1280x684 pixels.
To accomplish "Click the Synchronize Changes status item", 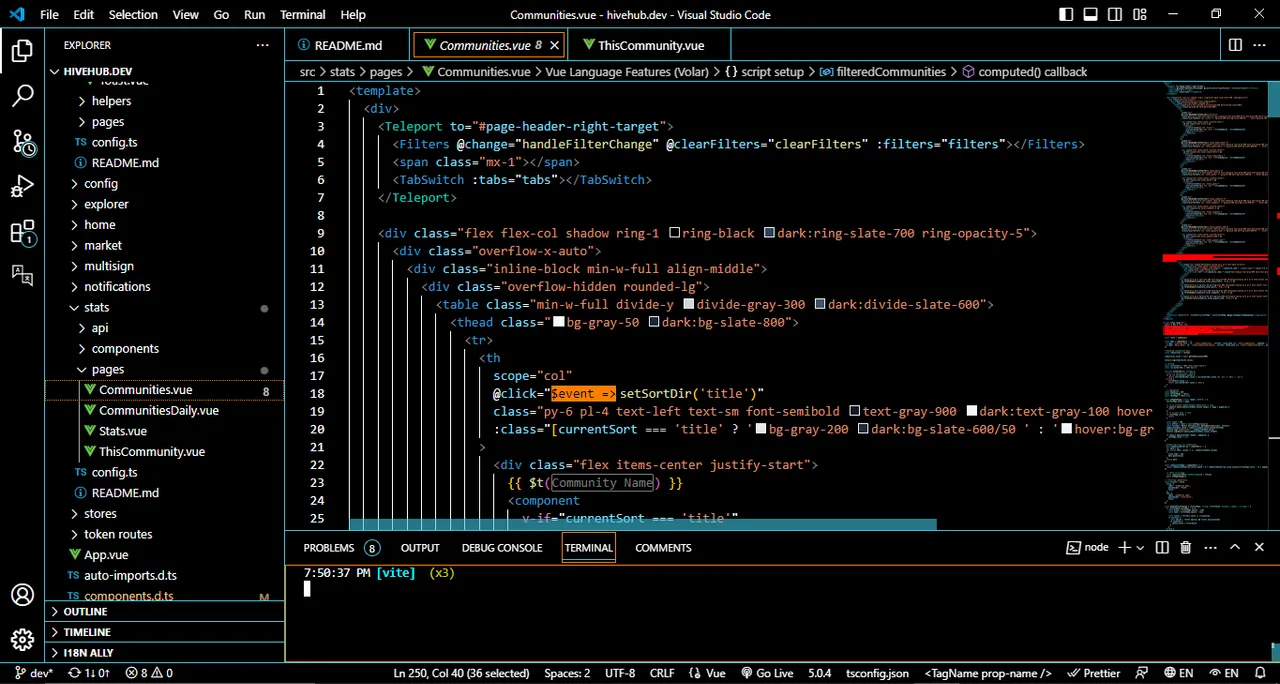I will 89,673.
